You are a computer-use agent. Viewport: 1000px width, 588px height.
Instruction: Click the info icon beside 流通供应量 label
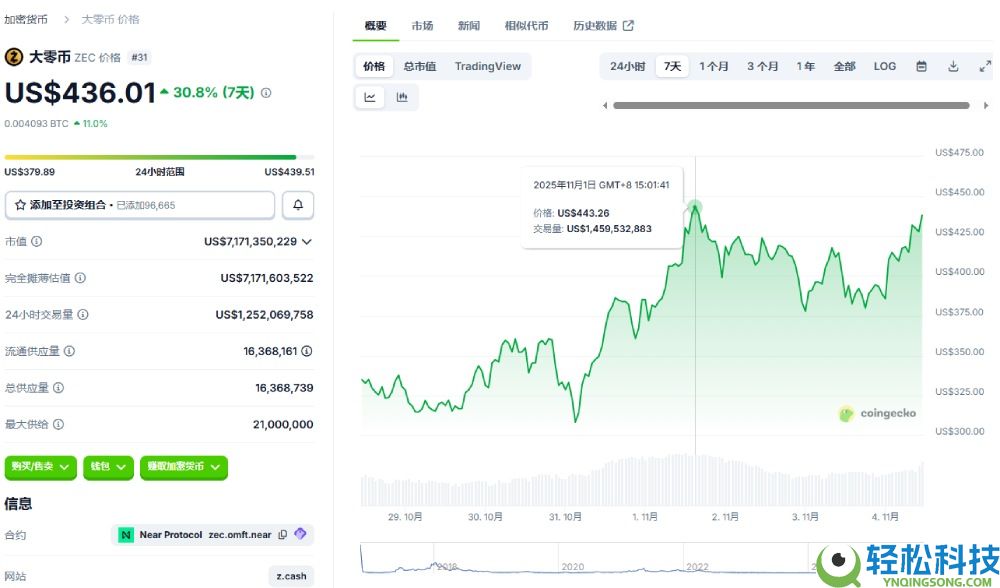pos(70,351)
